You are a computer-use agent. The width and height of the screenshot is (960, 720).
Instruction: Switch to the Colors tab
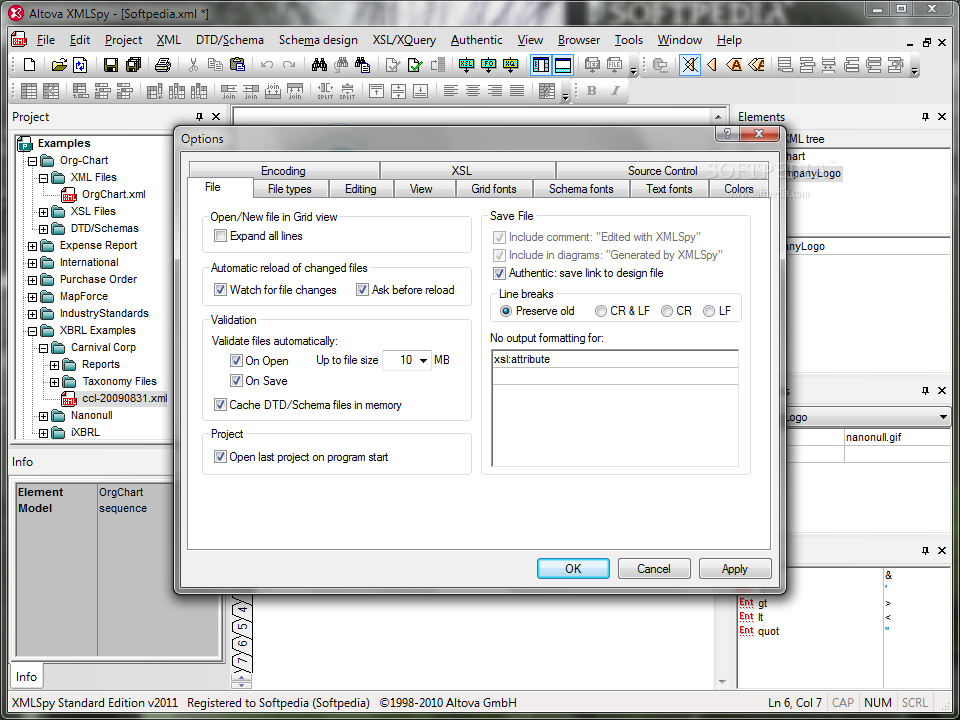pos(739,189)
